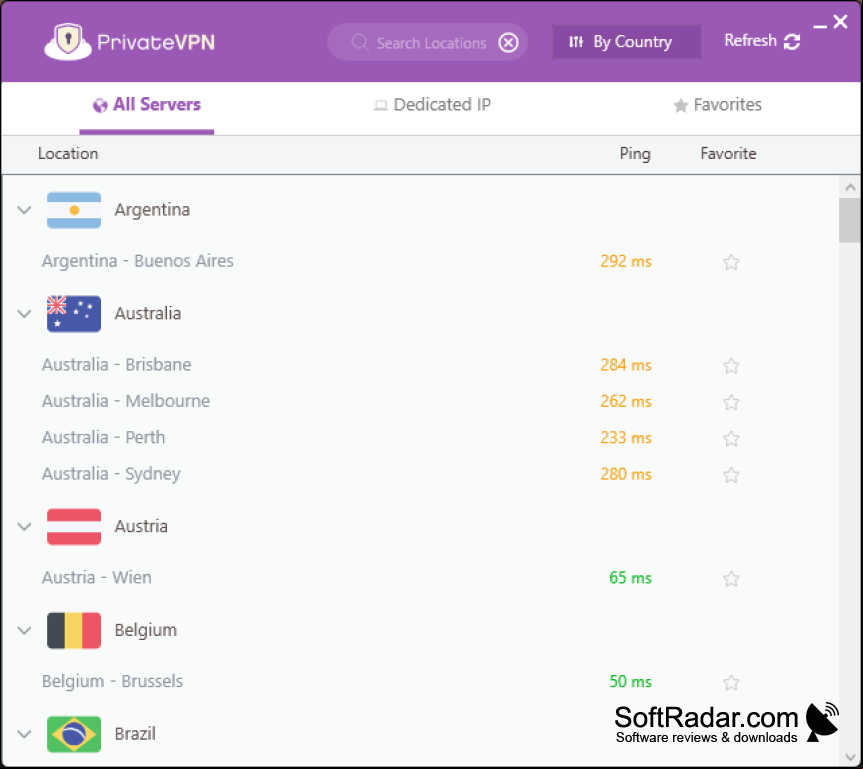Select Australia - Sydney location
The height and width of the screenshot is (769, 863).
[x=111, y=474]
